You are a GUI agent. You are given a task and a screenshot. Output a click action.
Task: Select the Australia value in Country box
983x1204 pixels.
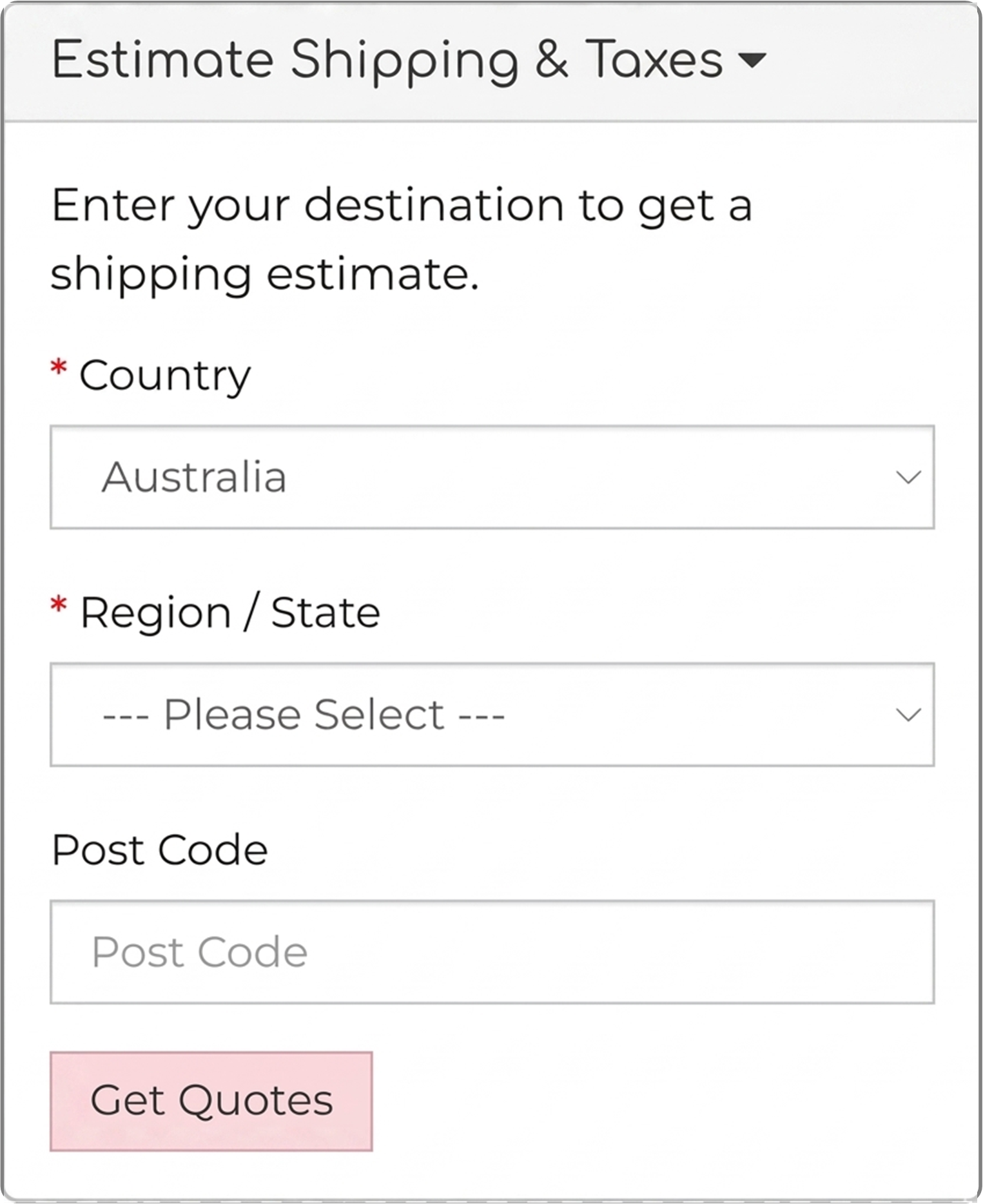[194, 477]
